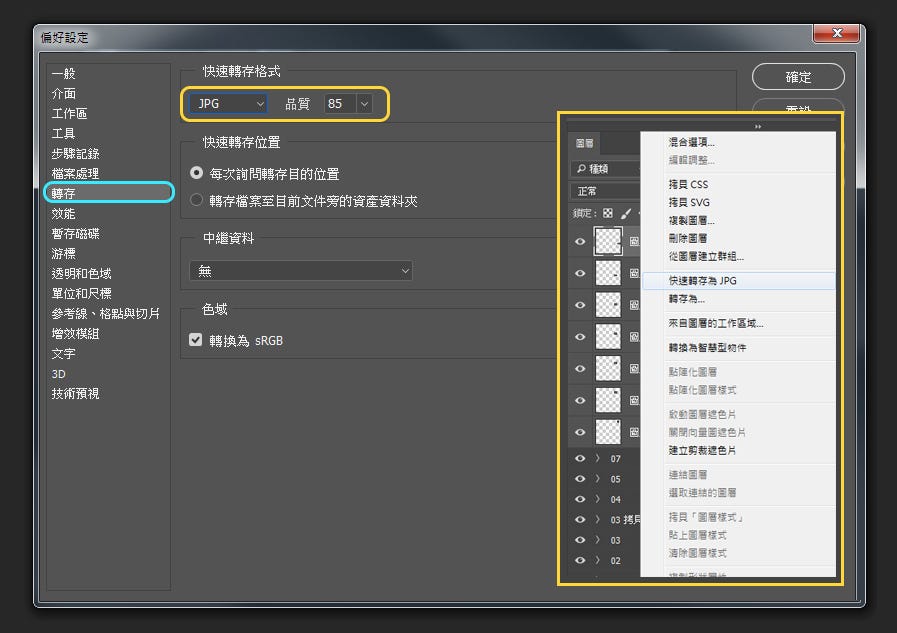Click the lock image pixels brush icon
The width and height of the screenshot is (897, 633).
pyautogui.click(x=626, y=213)
